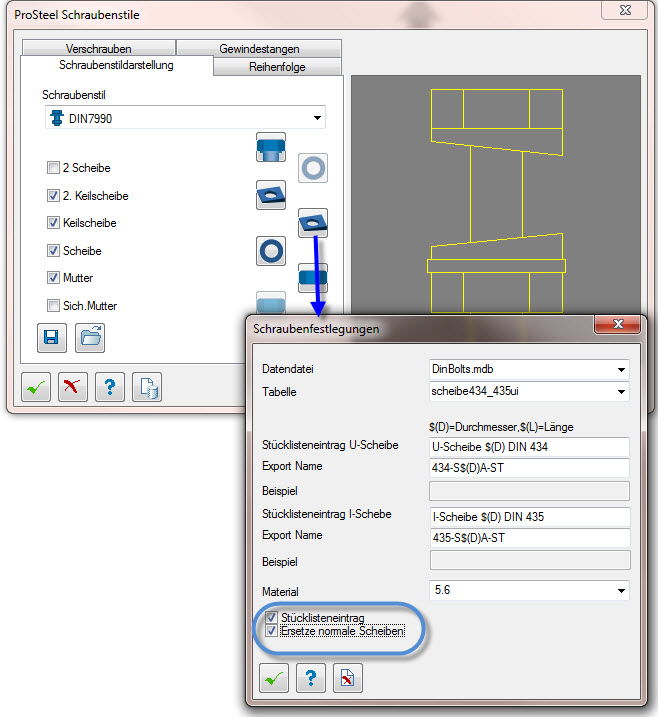This screenshot has width=658, height=717.
Task: Click the bolt head icon button
Action: click(x=271, y=147)
